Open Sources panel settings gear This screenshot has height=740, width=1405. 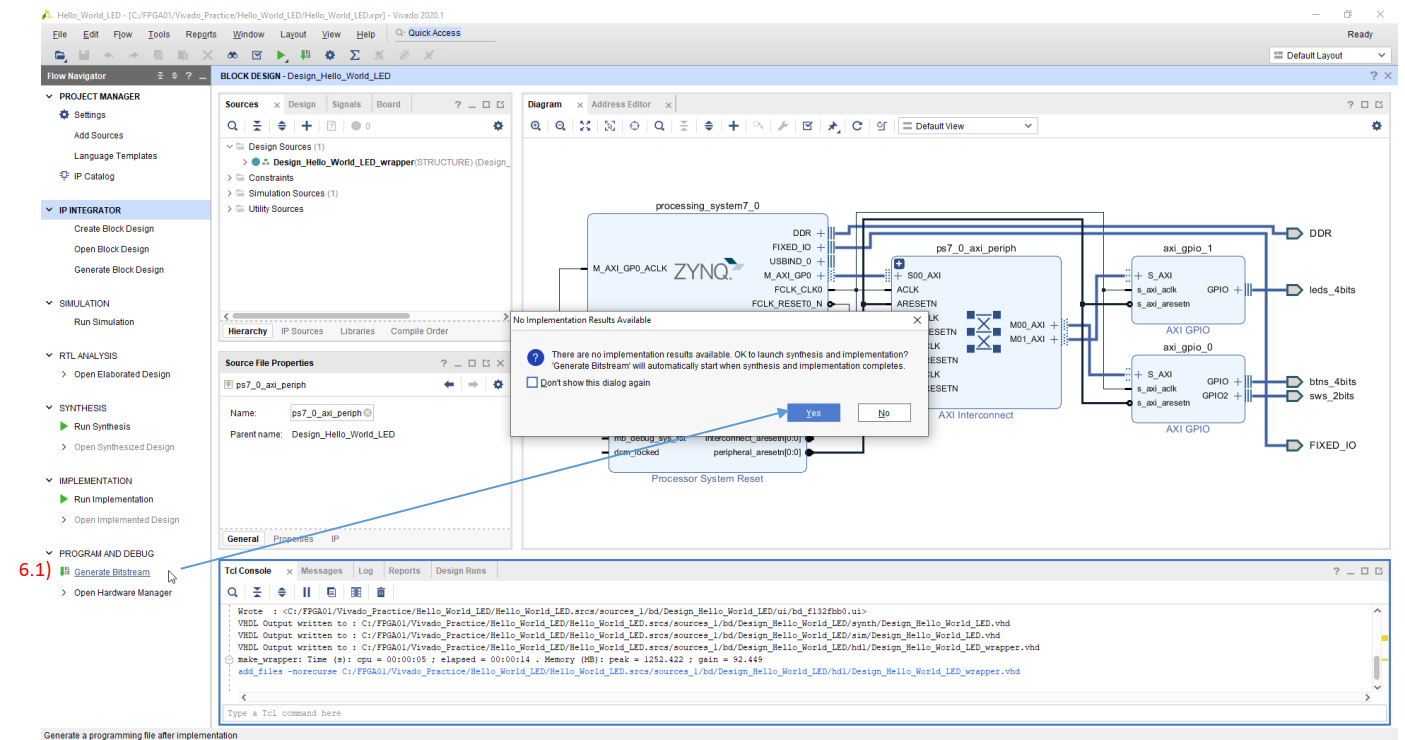pyautogui.click(x=498, y=126)
